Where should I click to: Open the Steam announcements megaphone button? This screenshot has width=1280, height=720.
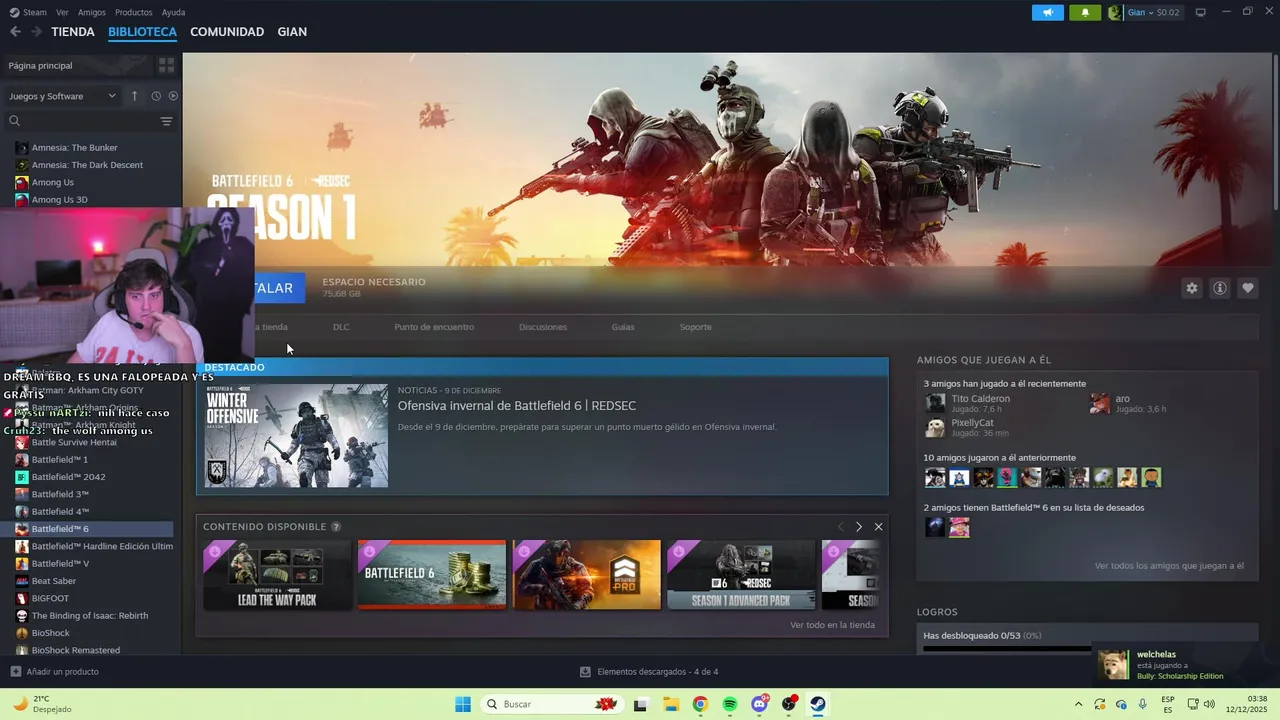[1048, 12]
